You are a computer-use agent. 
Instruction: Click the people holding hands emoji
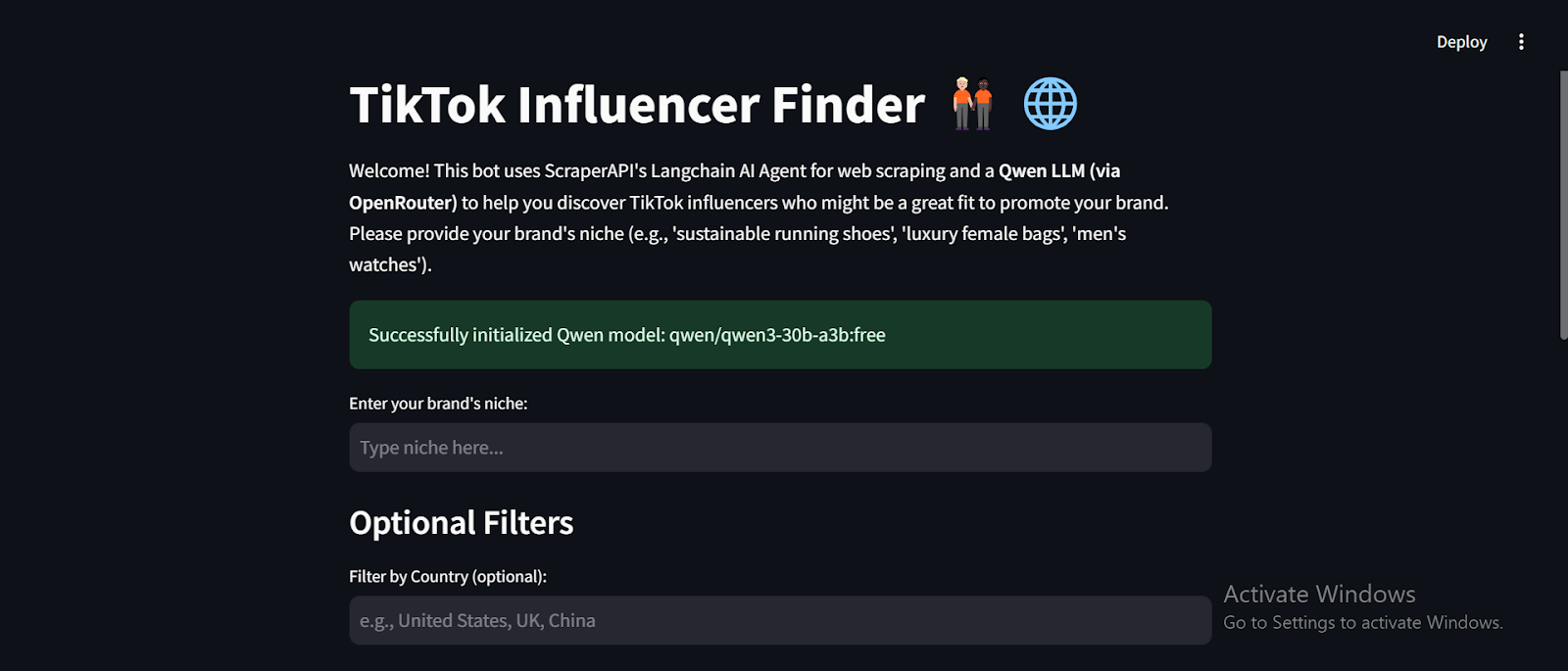coord(972,104)
